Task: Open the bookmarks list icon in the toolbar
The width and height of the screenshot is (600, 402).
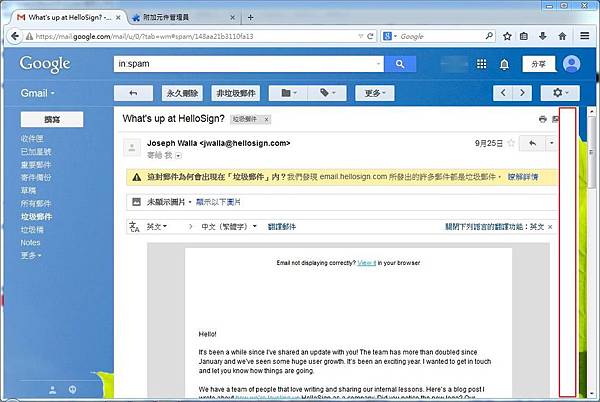Action: [524, 36]
